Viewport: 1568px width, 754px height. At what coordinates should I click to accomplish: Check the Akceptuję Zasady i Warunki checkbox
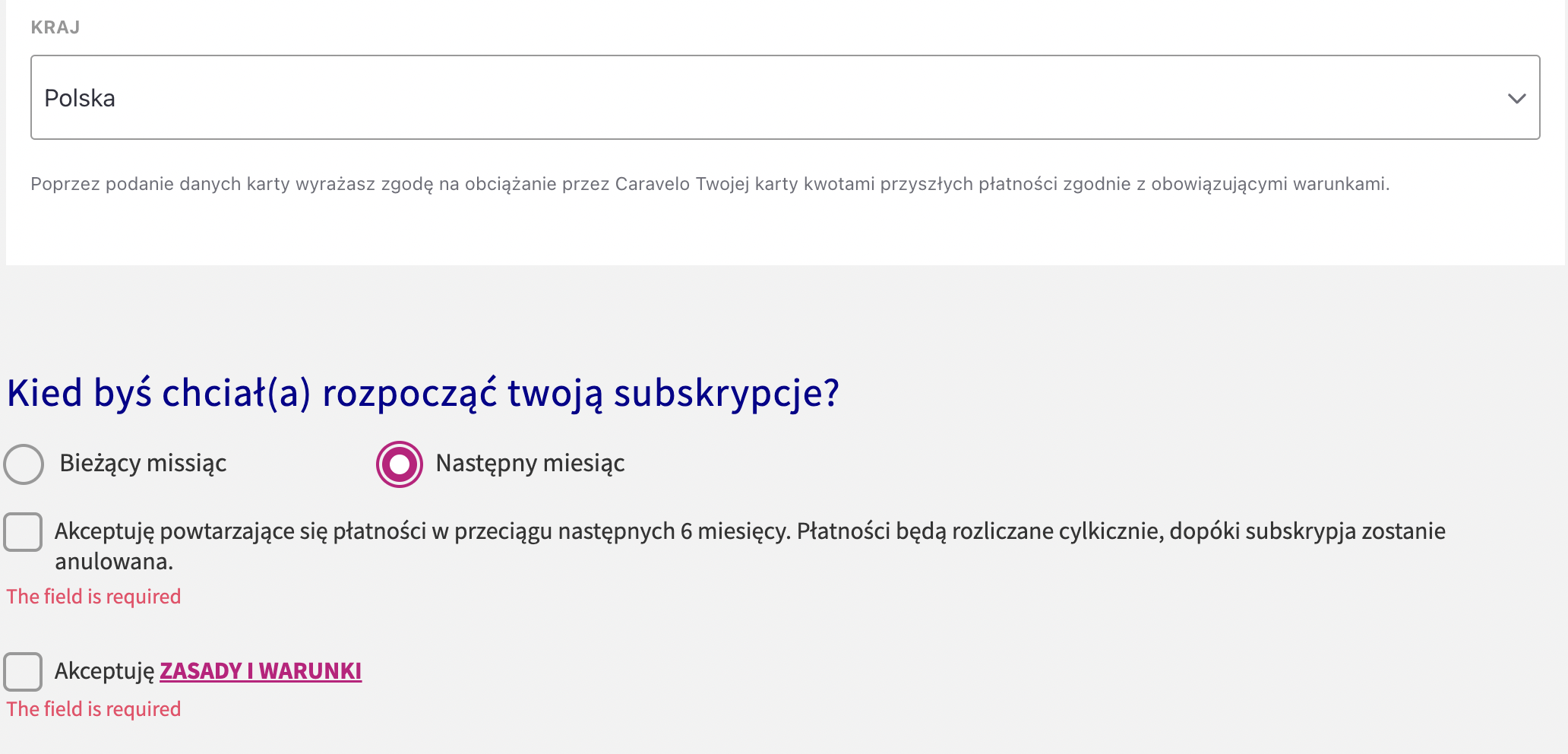click(x=23, y=671)
